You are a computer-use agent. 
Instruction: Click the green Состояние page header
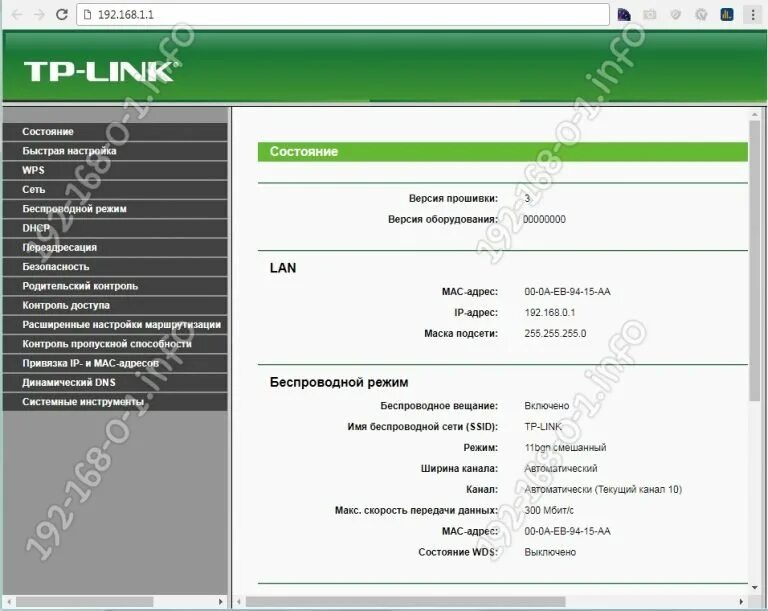coord(503,151)
